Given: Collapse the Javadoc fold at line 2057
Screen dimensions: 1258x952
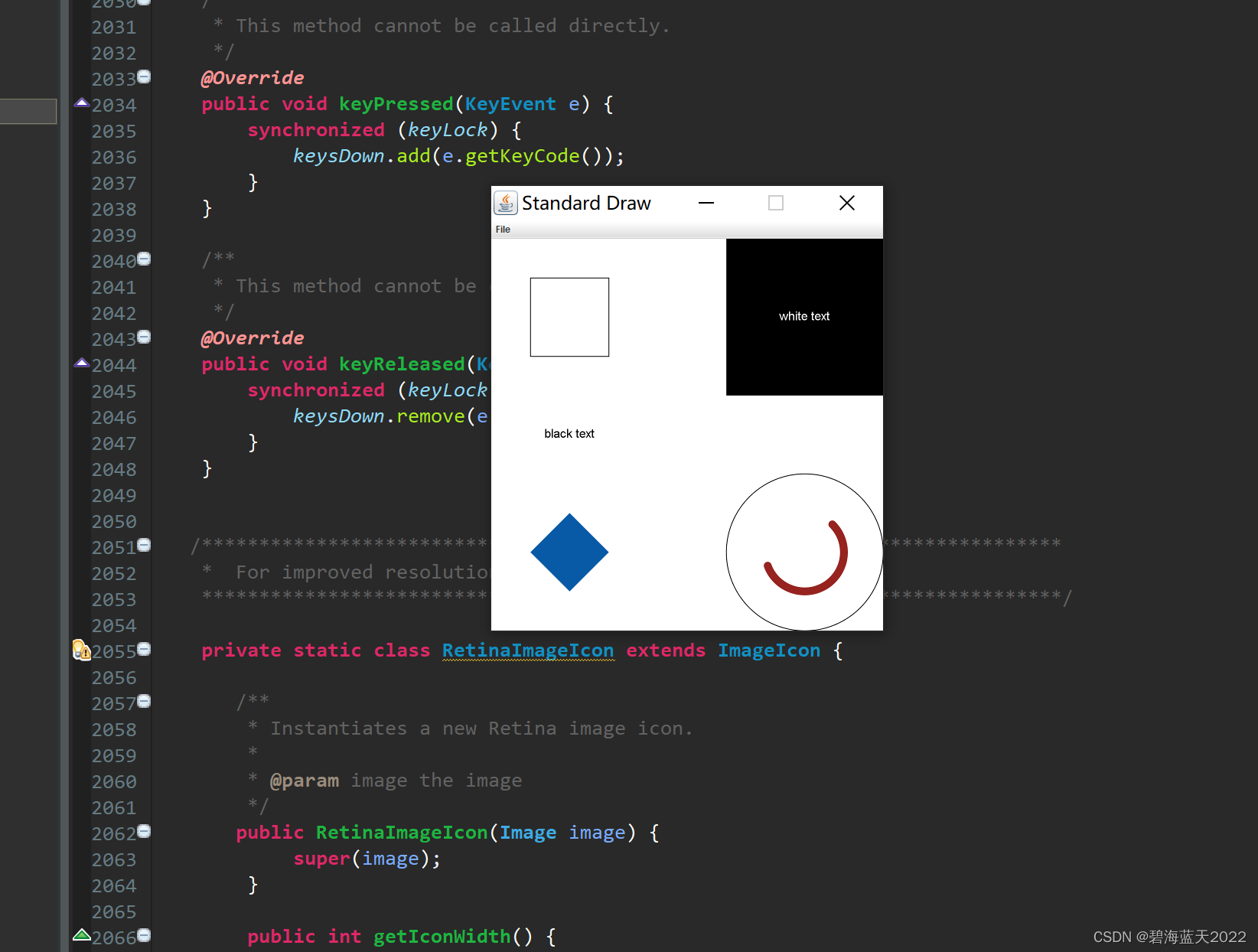Looking at the screenshot, I should tap(144, 702).
